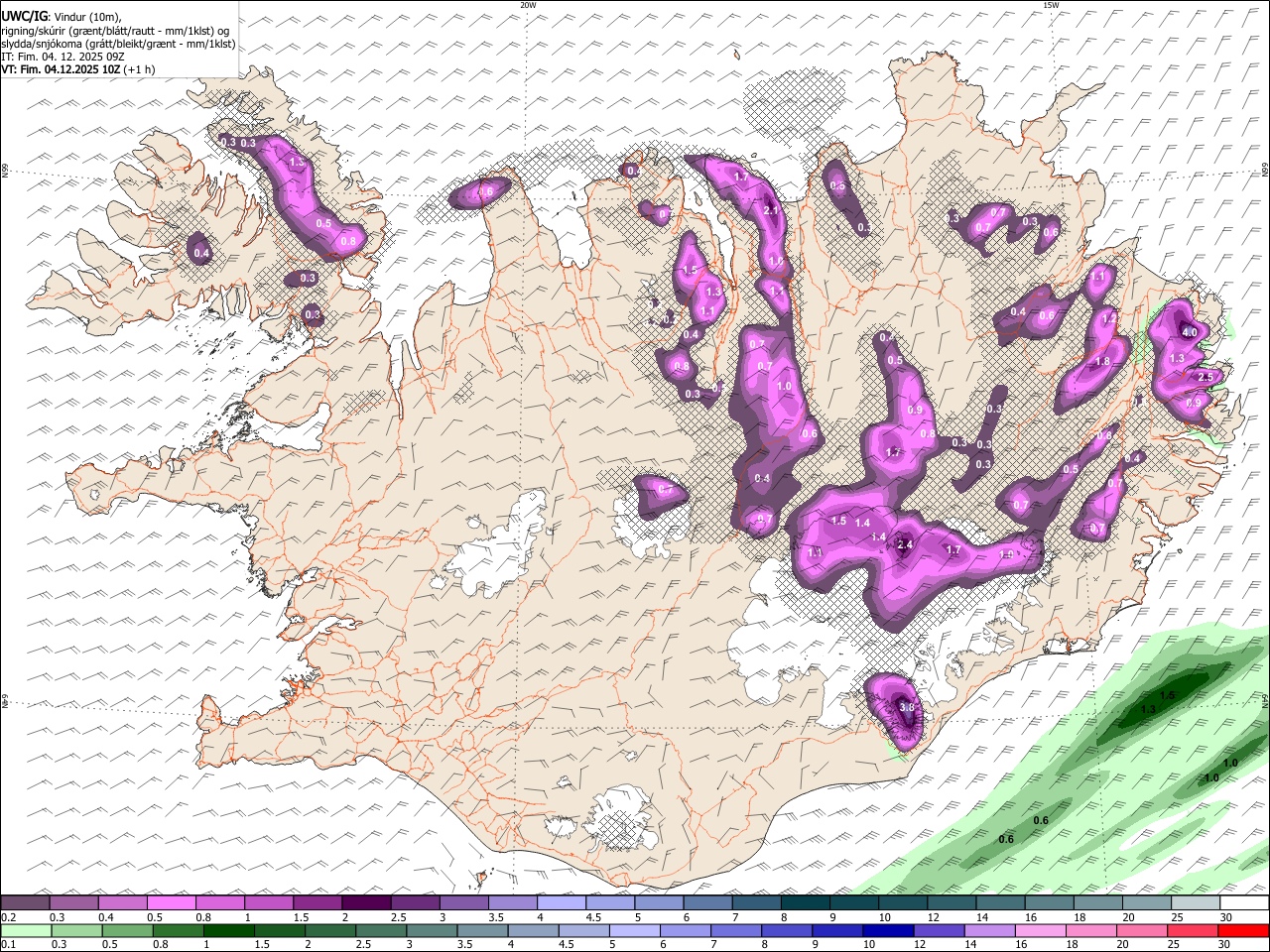Click the pale grey 25–30 top legend swatch

click(x=1196, y=903)
